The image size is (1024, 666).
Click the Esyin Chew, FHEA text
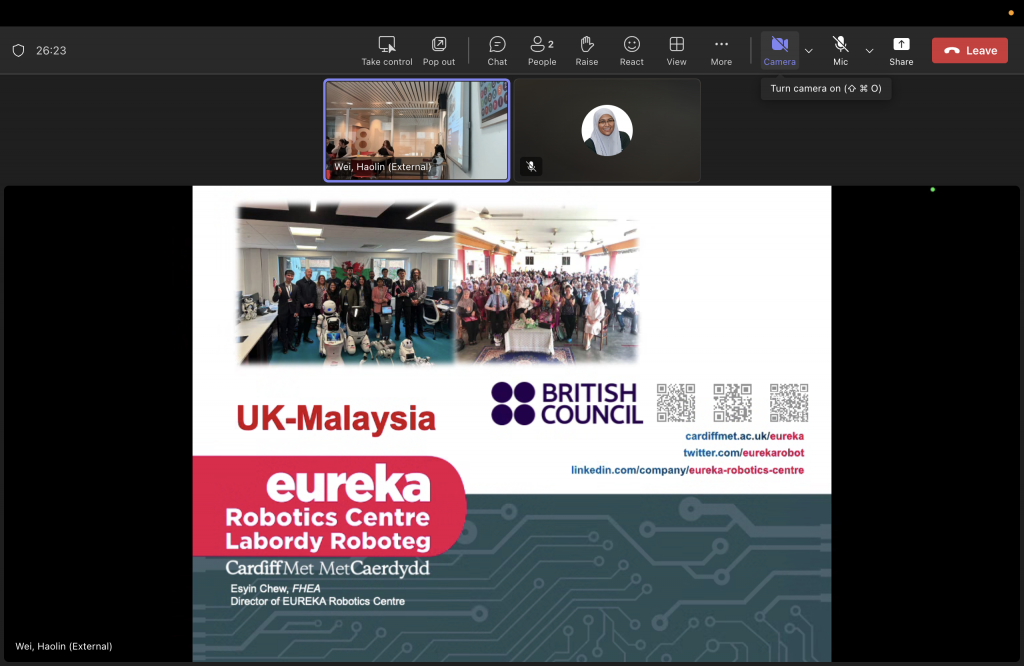(275, 588)
